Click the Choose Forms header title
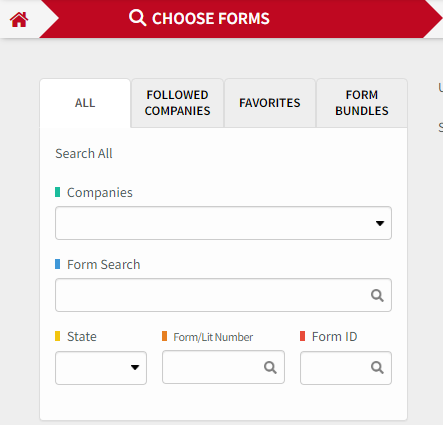Image resolution: width=443 pixels, height=425 pixels. point(211,18)
